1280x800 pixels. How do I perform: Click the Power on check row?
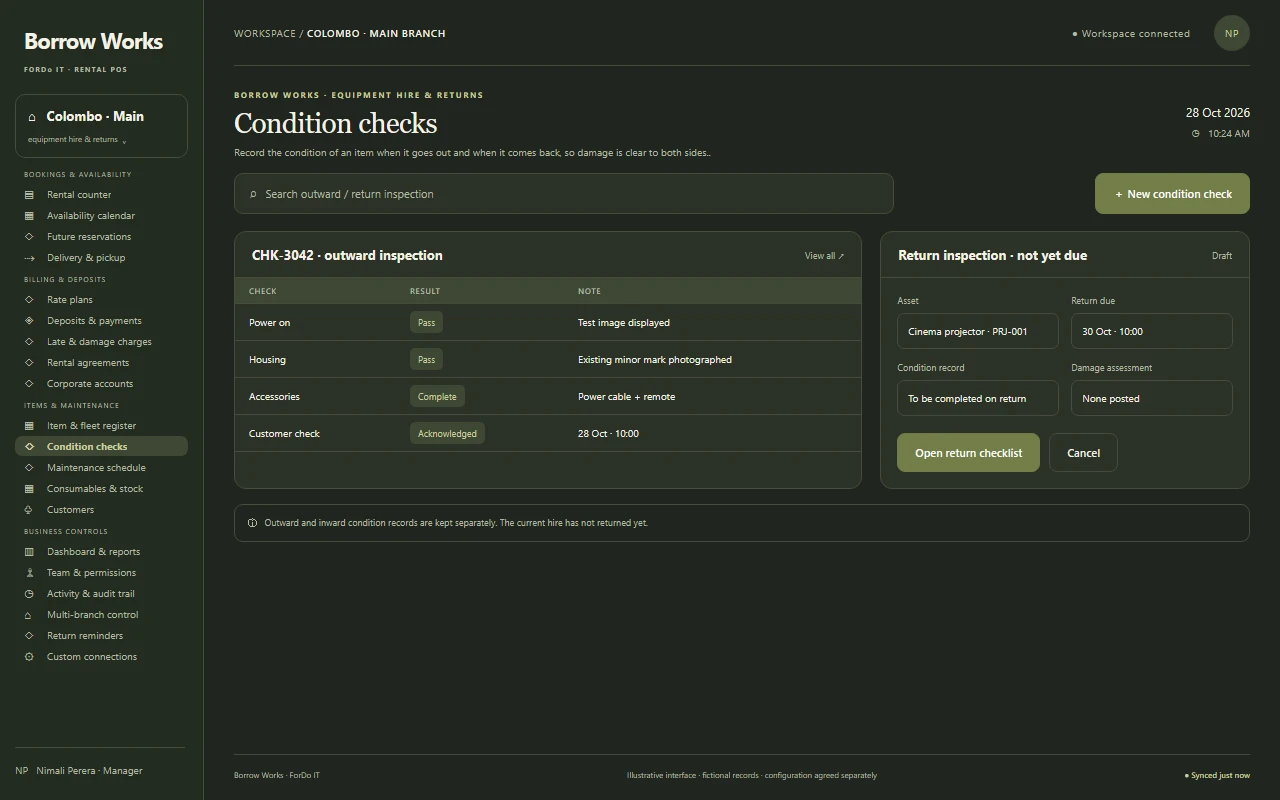pos(548,323)
